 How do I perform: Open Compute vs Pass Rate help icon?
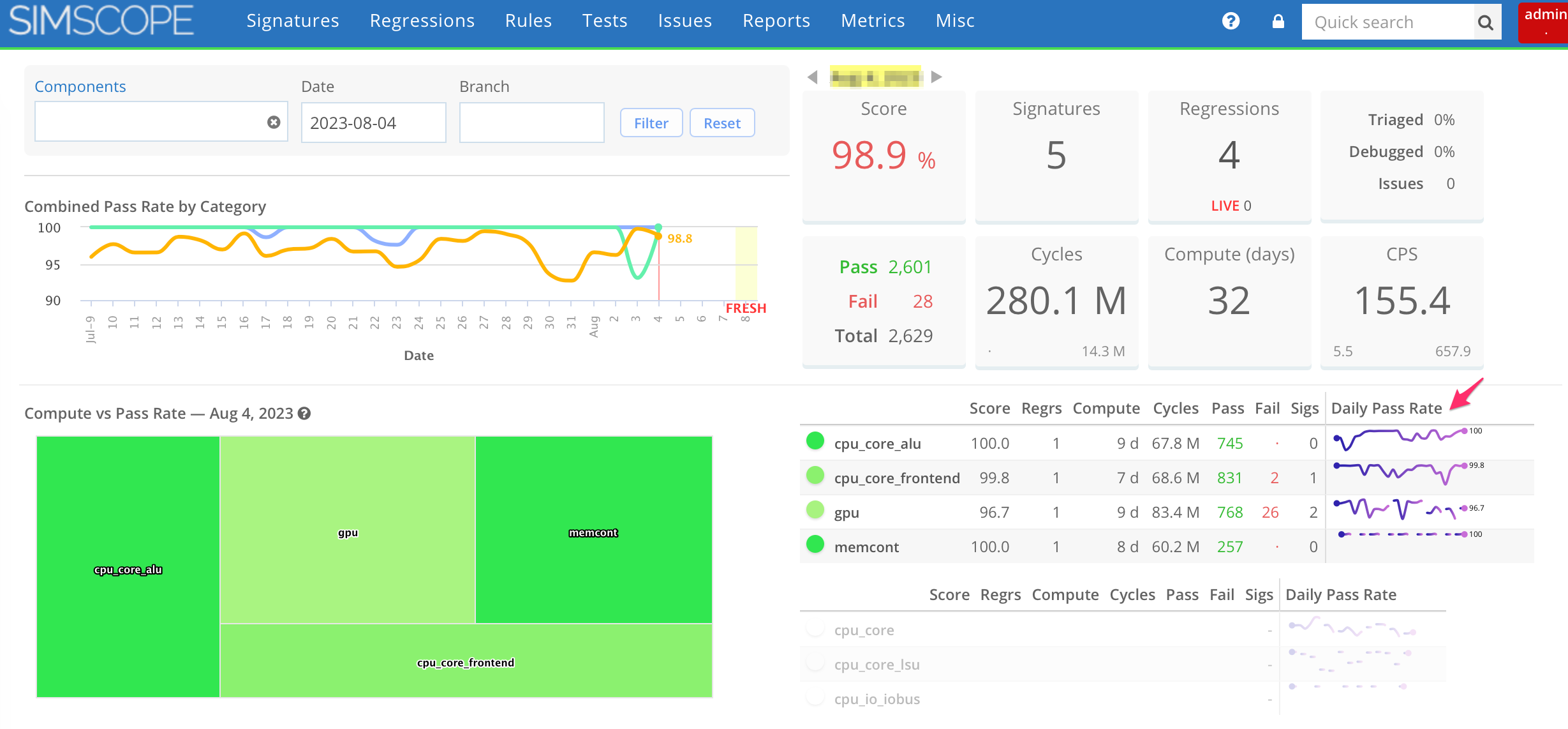[304, 413]
